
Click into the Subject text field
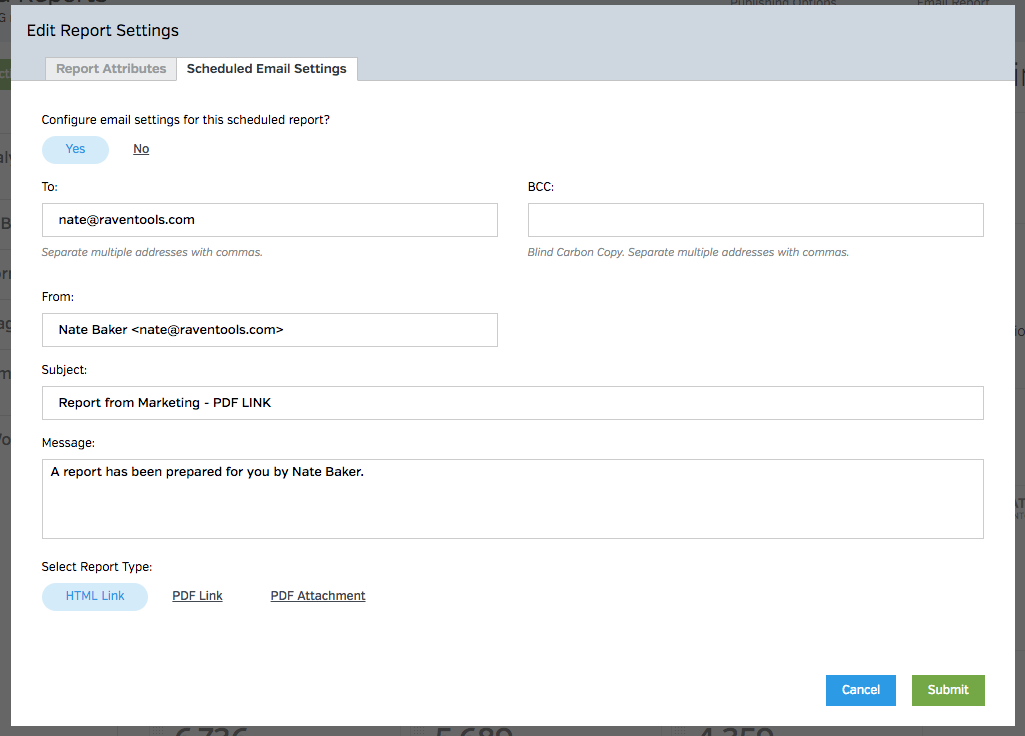pos(512,403)
